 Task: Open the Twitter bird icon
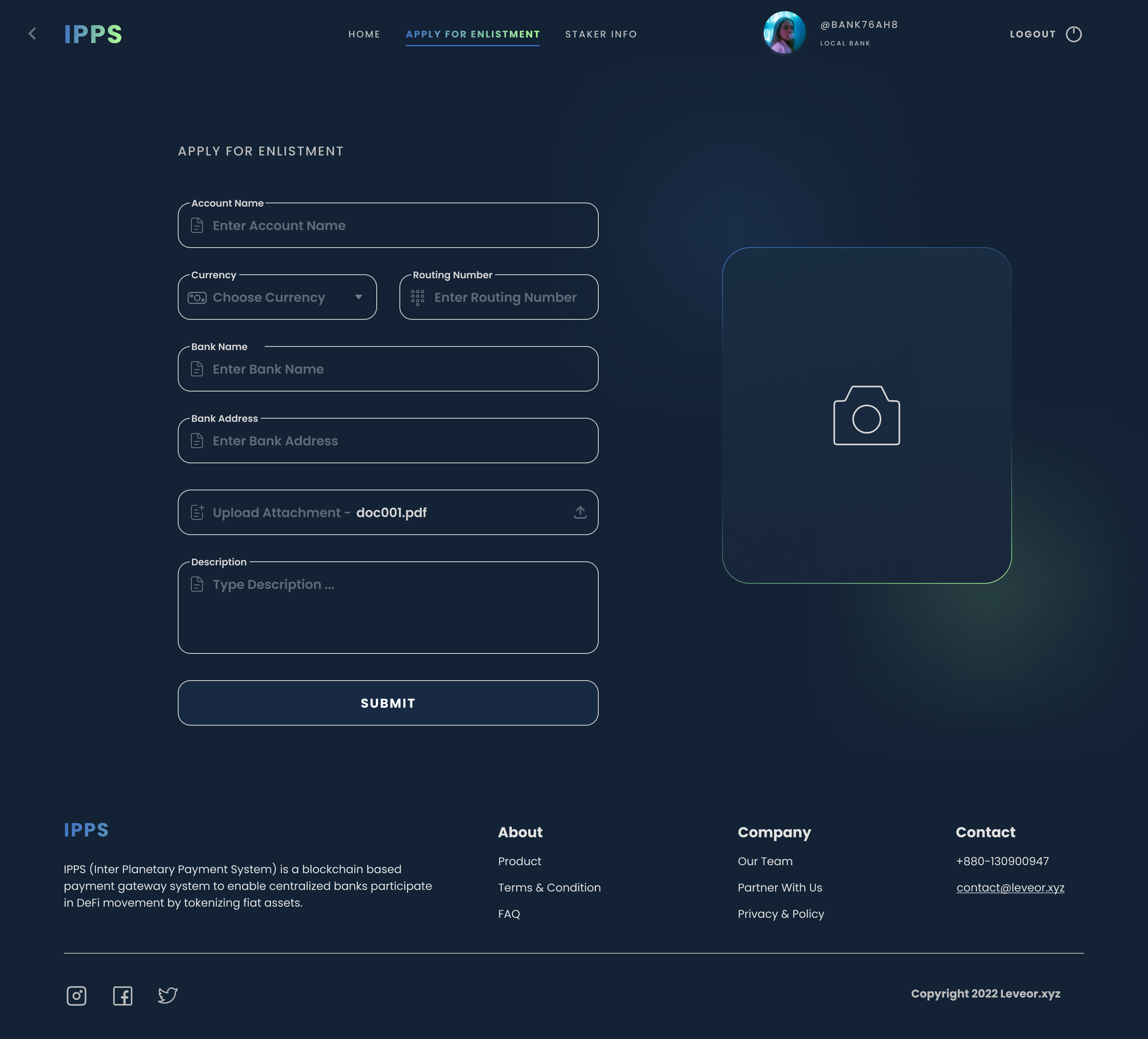click(x=167, y=995)
